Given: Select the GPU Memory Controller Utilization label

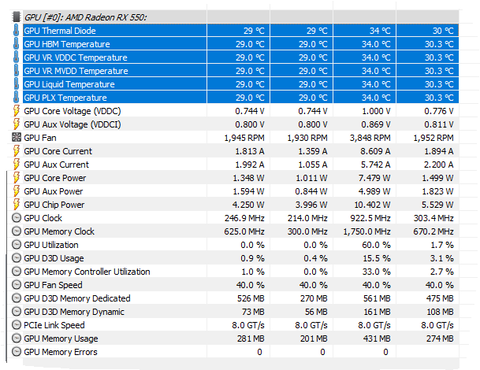Looking at the screenshot, I should tap(87, 271).
